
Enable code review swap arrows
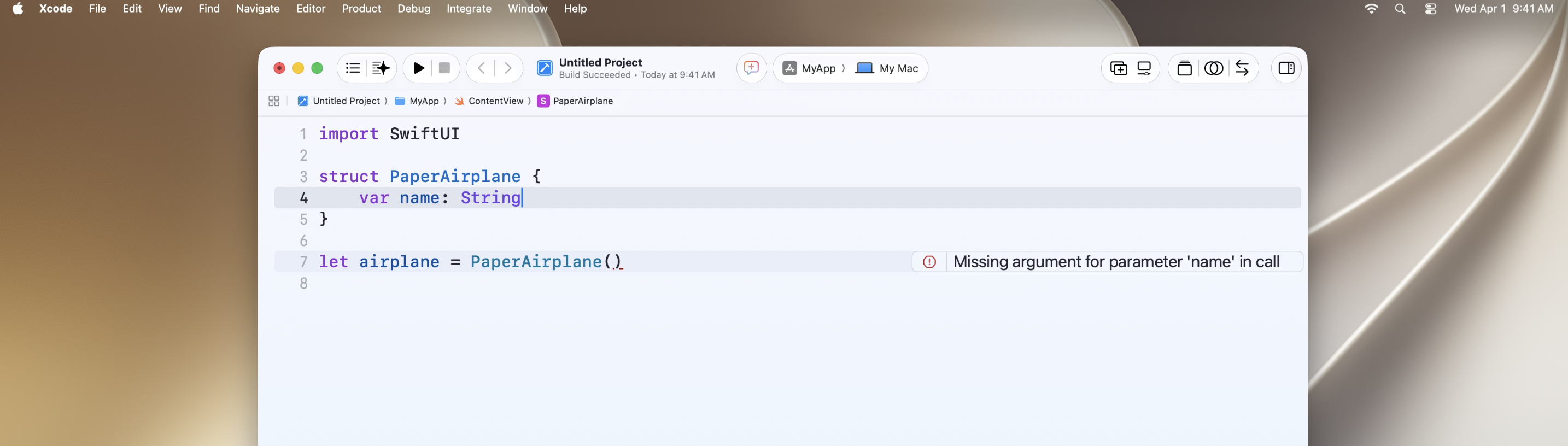1242,68
